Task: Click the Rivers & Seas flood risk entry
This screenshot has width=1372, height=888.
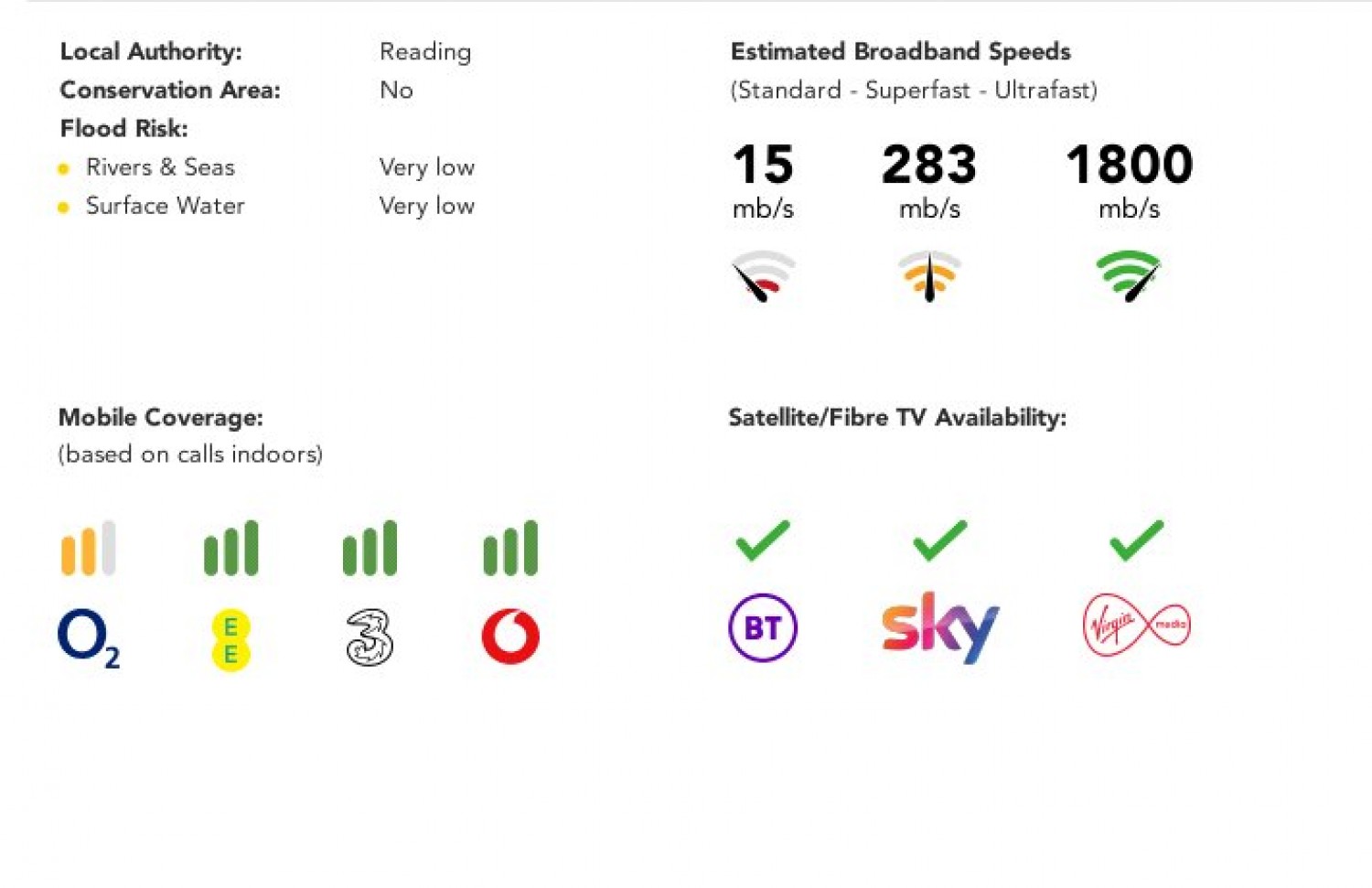Action: point(160,167)
